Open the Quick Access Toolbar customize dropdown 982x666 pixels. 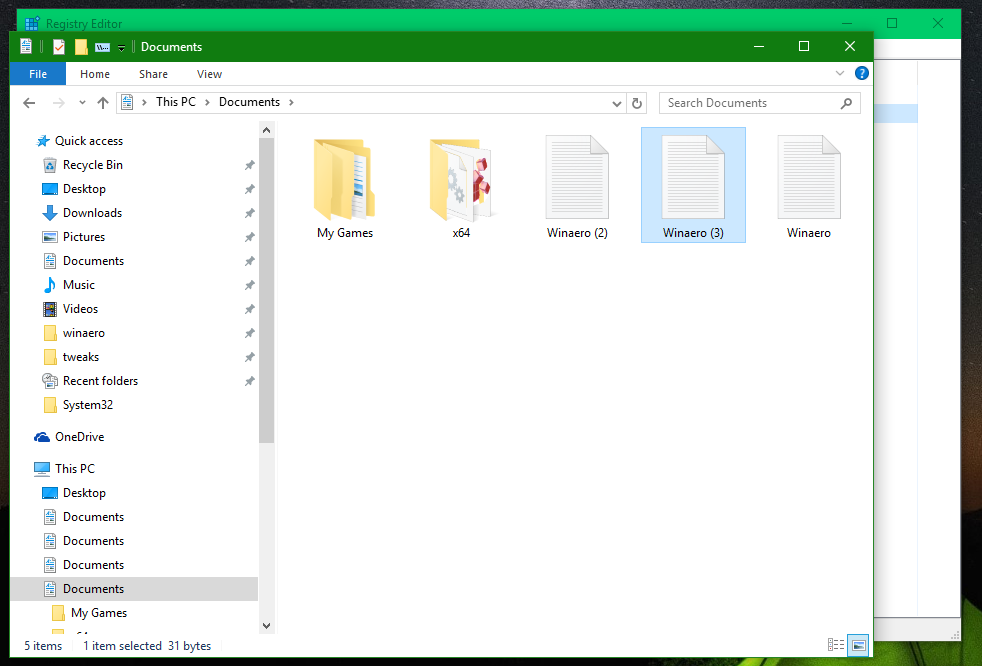[120, 46]
